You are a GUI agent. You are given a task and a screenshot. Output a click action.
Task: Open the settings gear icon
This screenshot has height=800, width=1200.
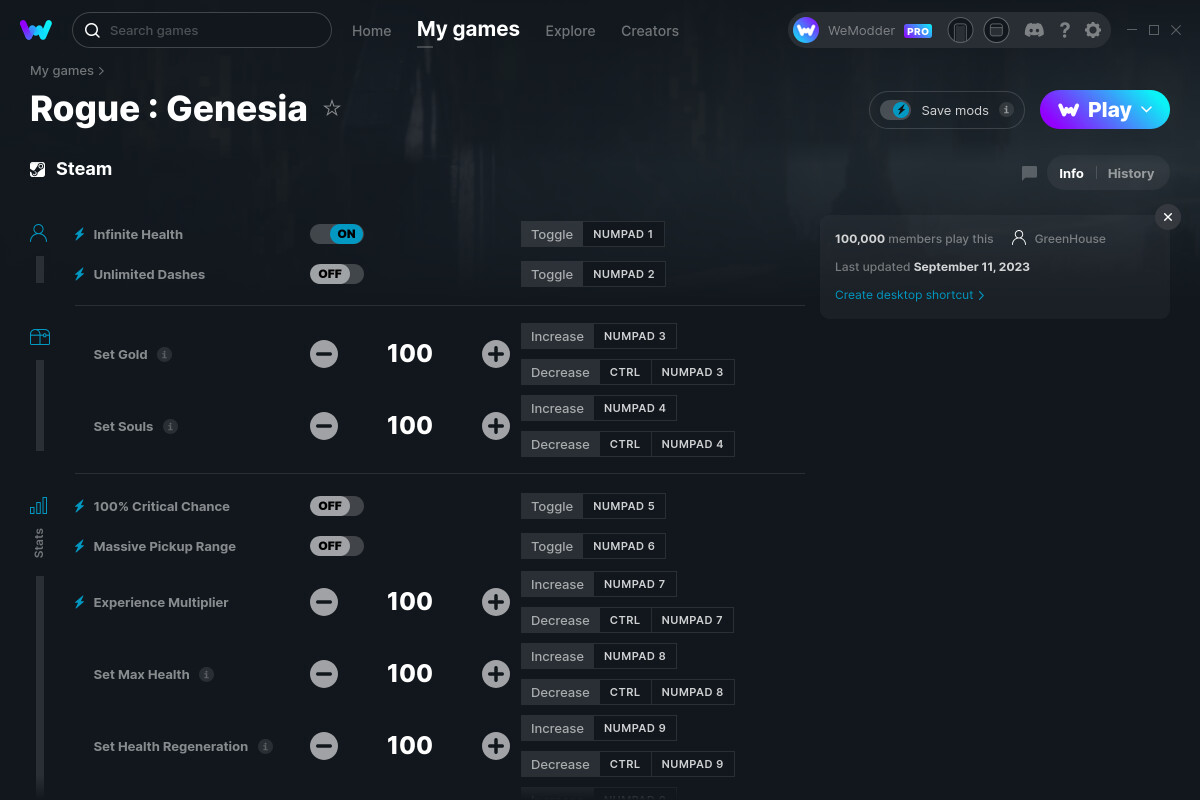(x=1093, y=30)
